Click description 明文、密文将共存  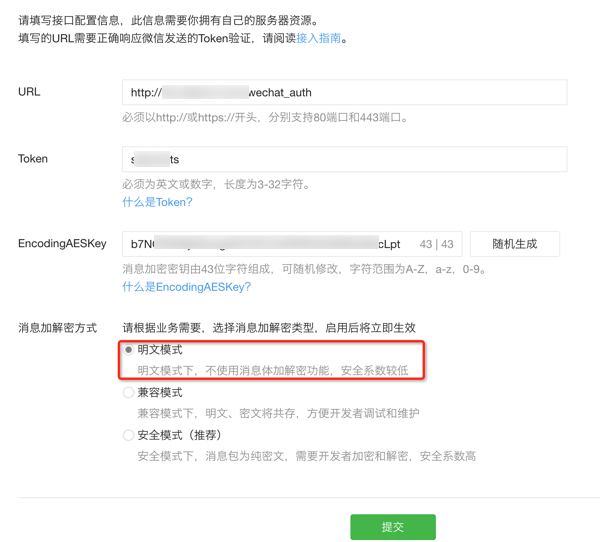pyautogui.click(x=253, y=413)
